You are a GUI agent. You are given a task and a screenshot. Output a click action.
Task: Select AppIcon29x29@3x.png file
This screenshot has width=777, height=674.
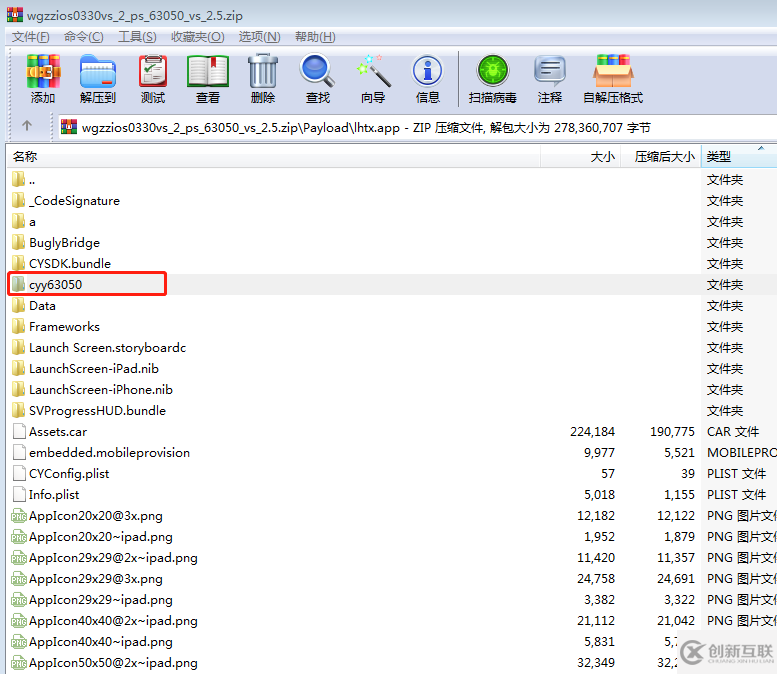(x=87, y=578)
